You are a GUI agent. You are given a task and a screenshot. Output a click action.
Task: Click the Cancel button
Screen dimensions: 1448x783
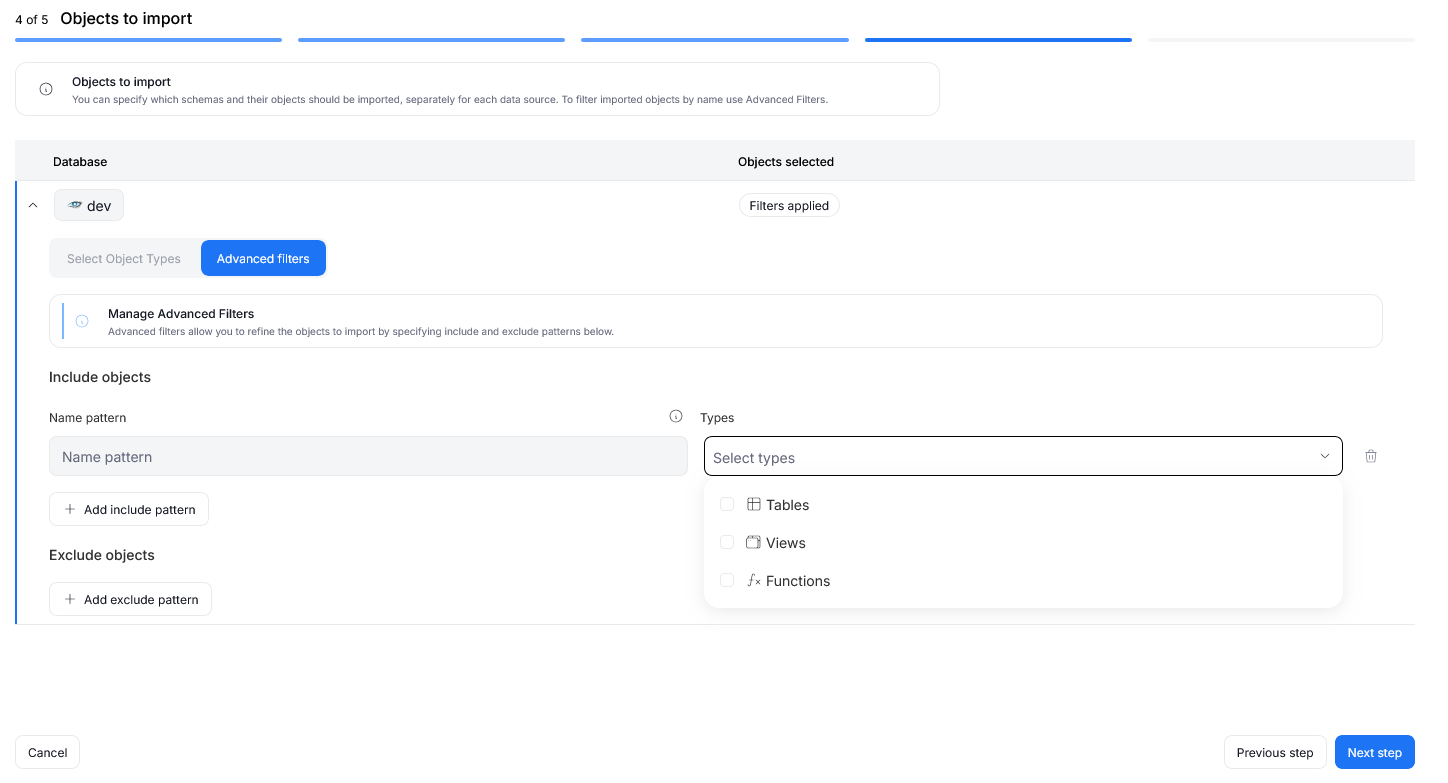click(x=47, y=752)
